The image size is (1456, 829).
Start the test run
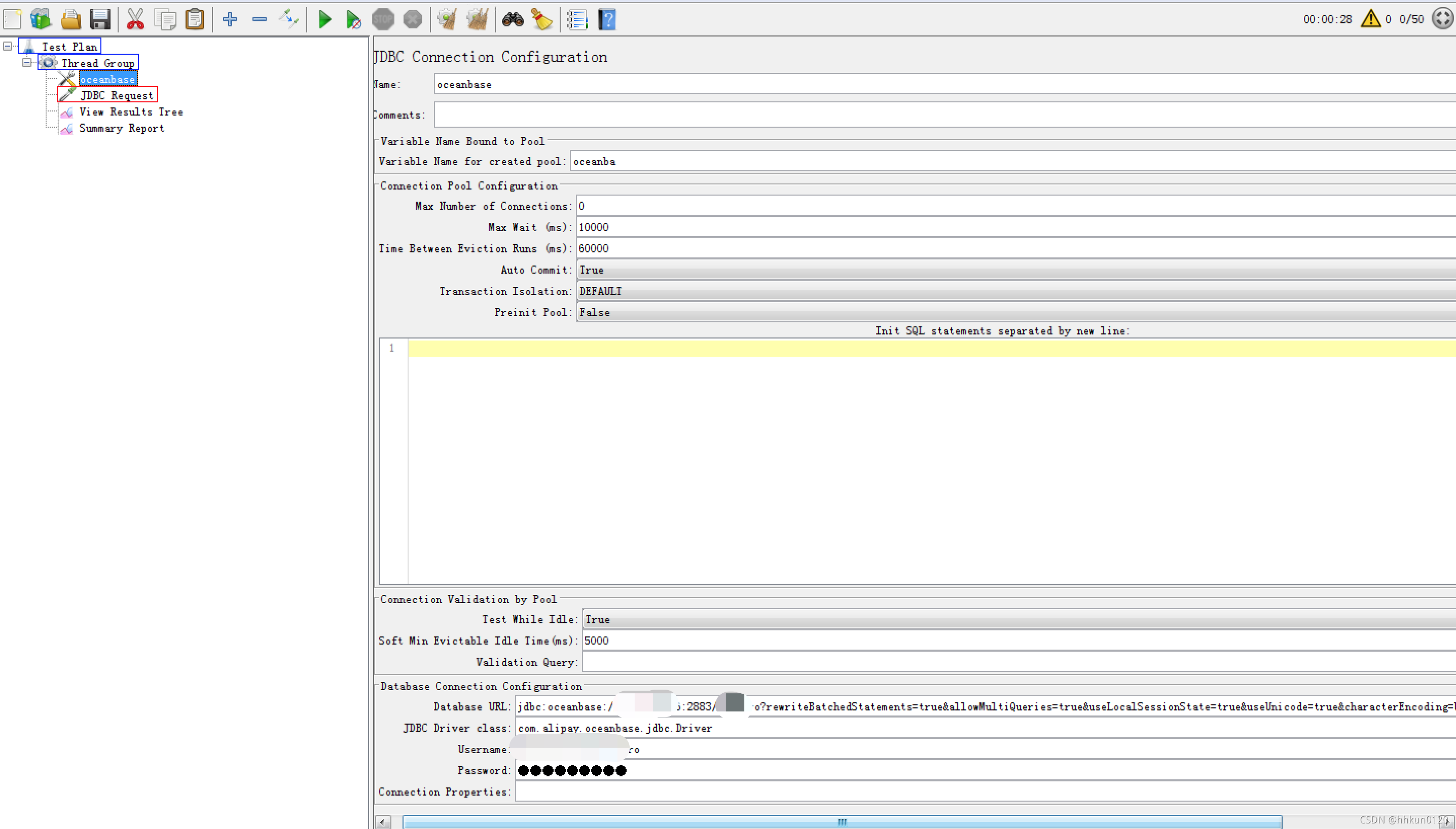point(324,19)
